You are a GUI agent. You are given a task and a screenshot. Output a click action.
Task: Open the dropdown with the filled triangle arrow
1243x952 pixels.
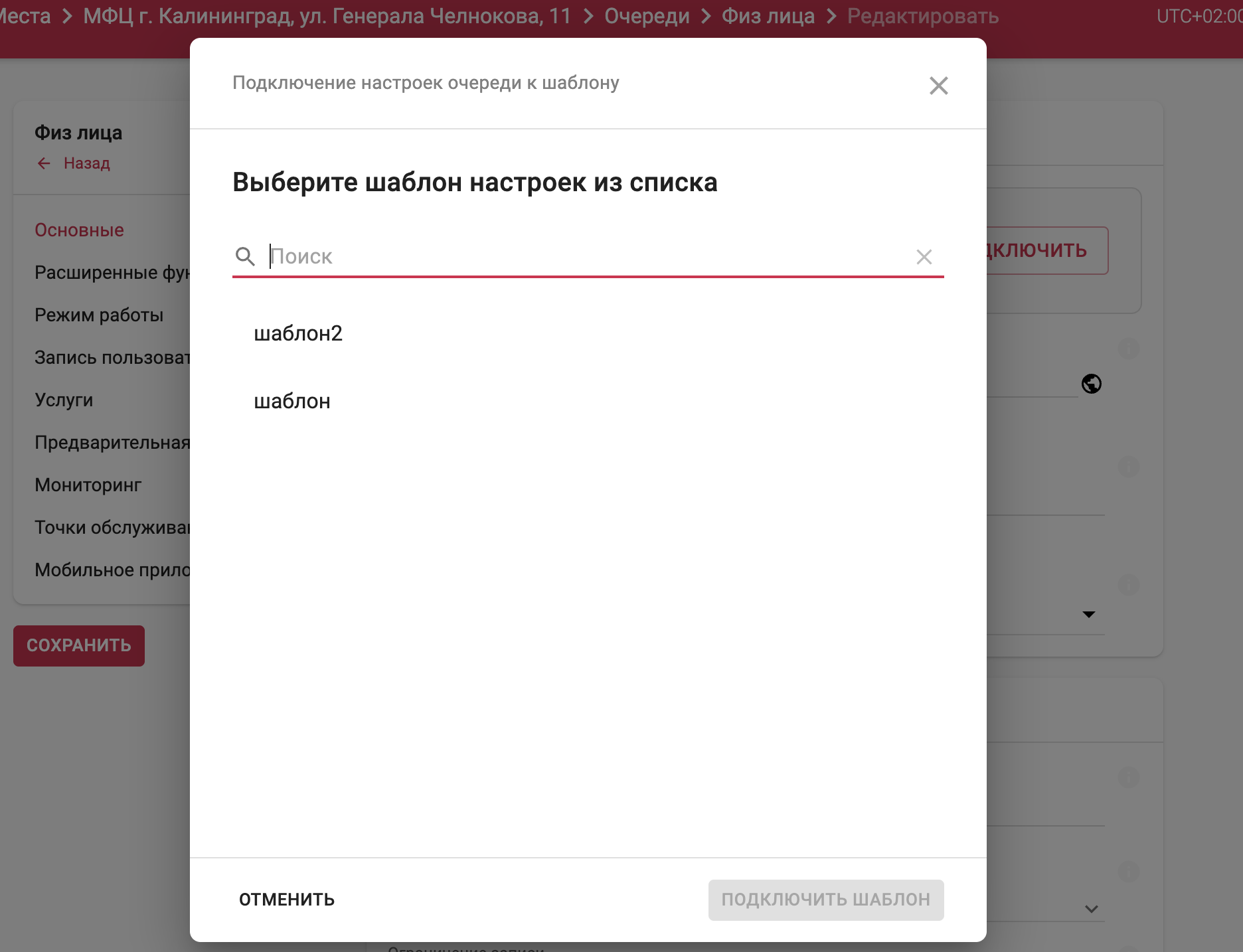[x=1088, y=614]
